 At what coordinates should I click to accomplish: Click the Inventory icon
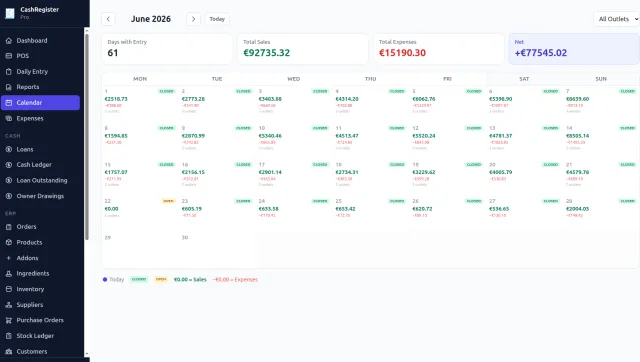(9, 289)
